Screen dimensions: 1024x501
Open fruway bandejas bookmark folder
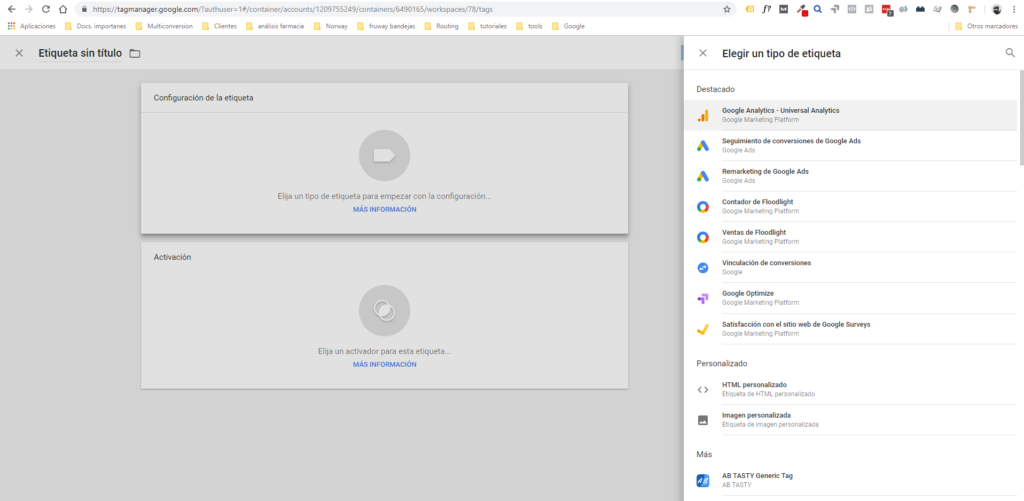386,26
